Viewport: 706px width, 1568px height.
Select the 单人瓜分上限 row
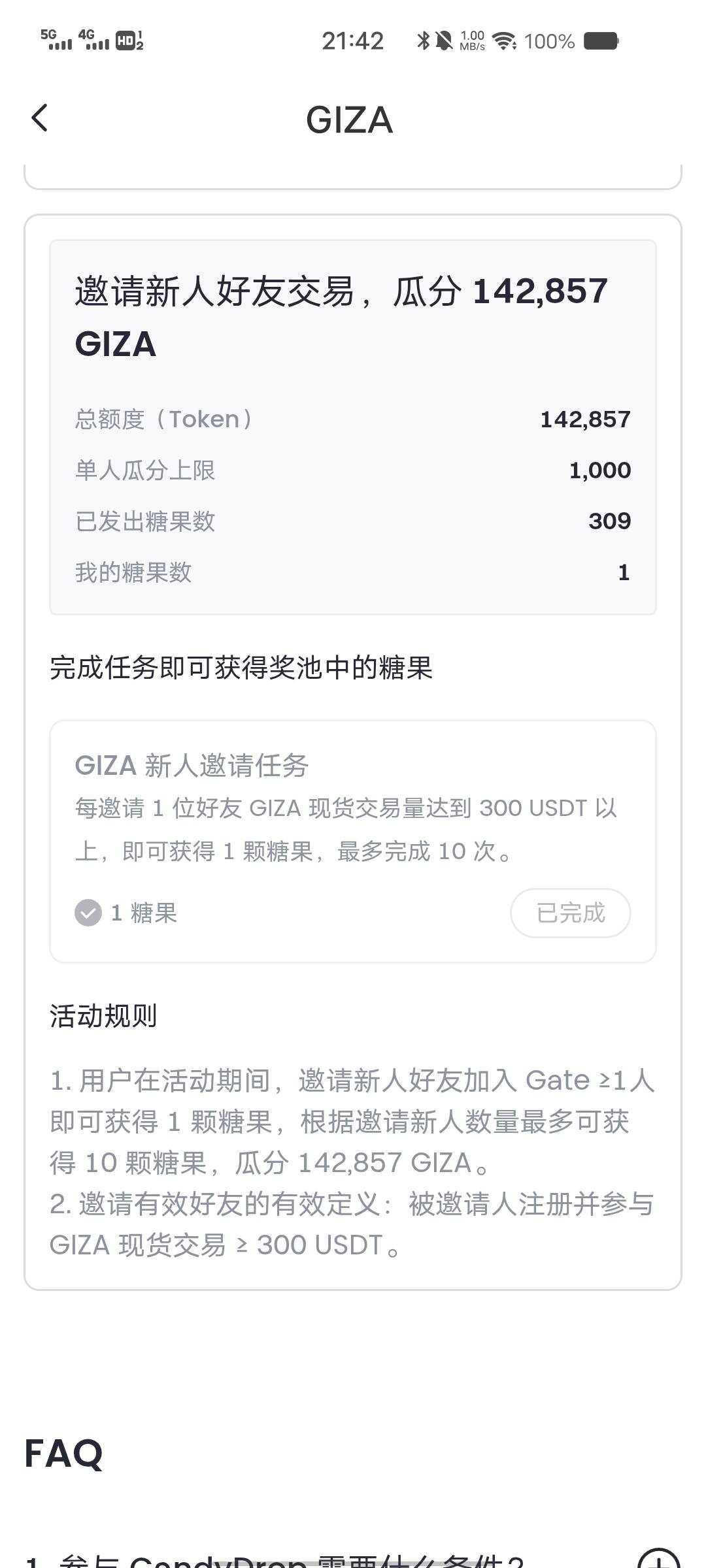coord(353,470)
